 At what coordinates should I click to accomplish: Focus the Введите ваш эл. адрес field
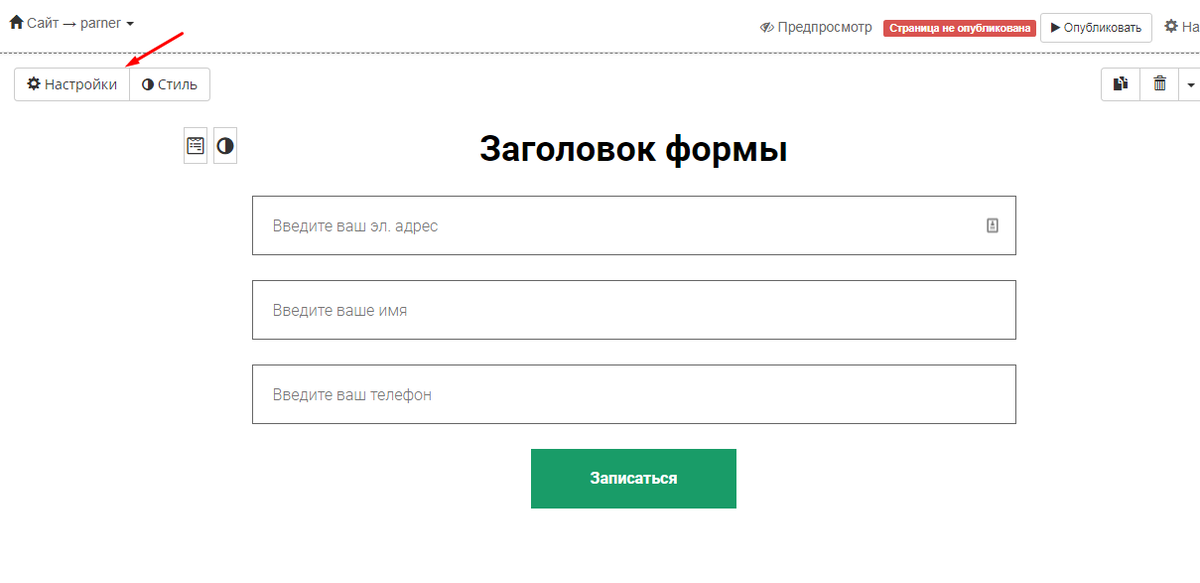634,226
